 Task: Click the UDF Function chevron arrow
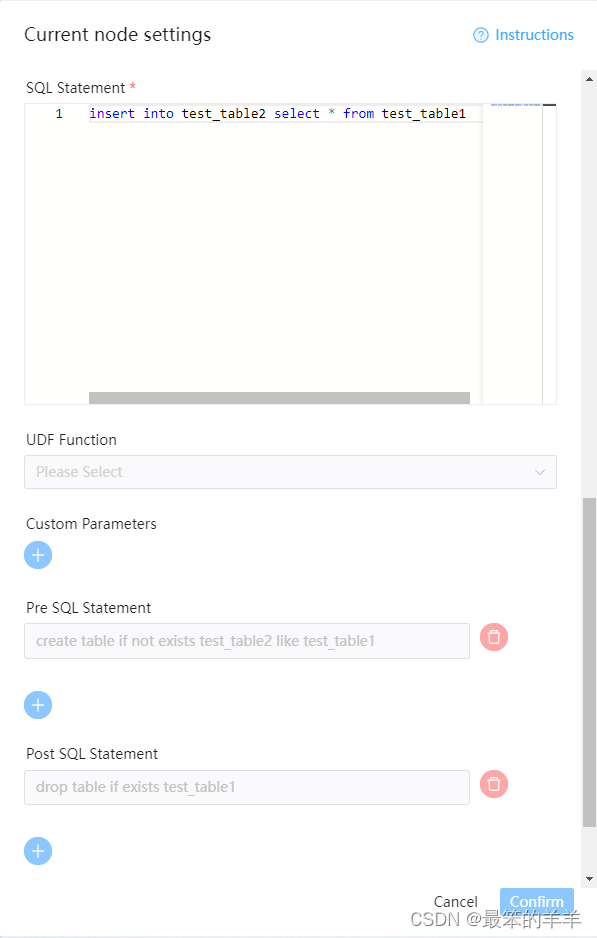pyautogui.click(x=540, y=472)
